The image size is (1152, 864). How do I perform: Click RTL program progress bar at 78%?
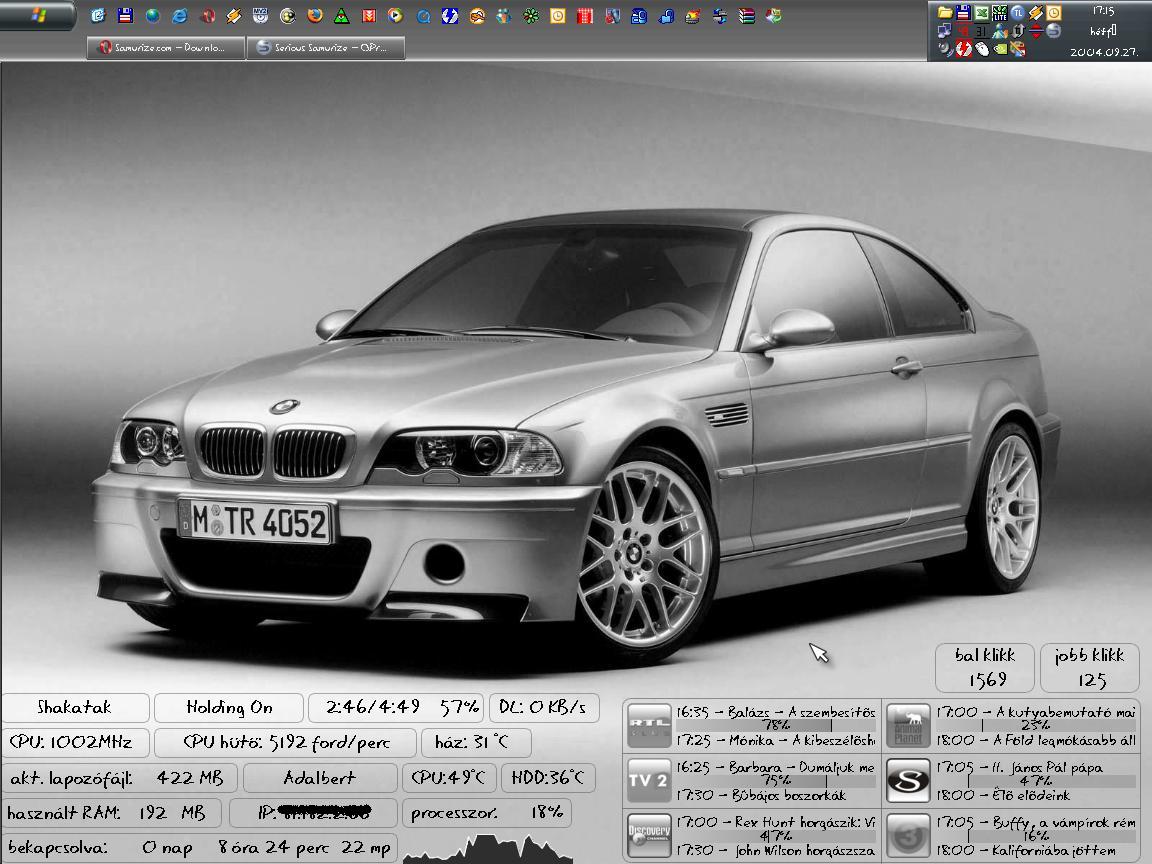[777, 725]
